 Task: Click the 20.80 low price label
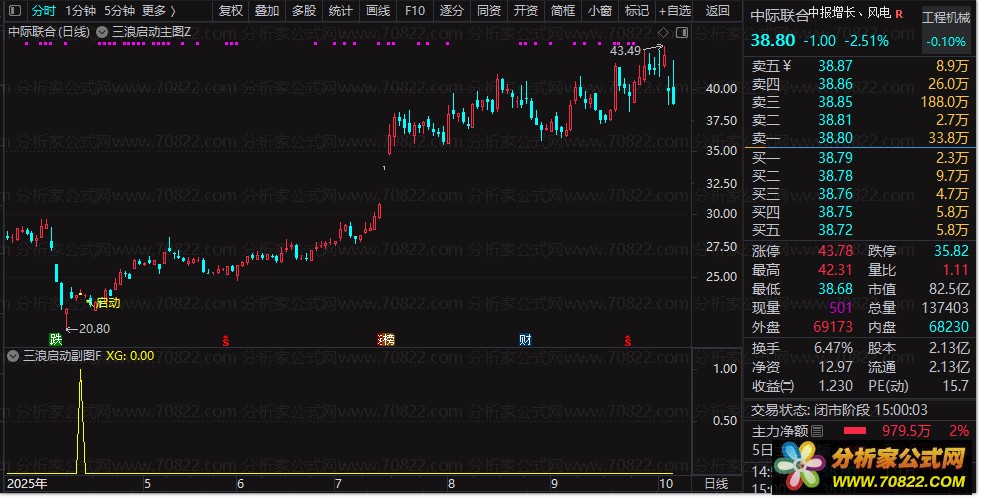[x=95, y=328]
